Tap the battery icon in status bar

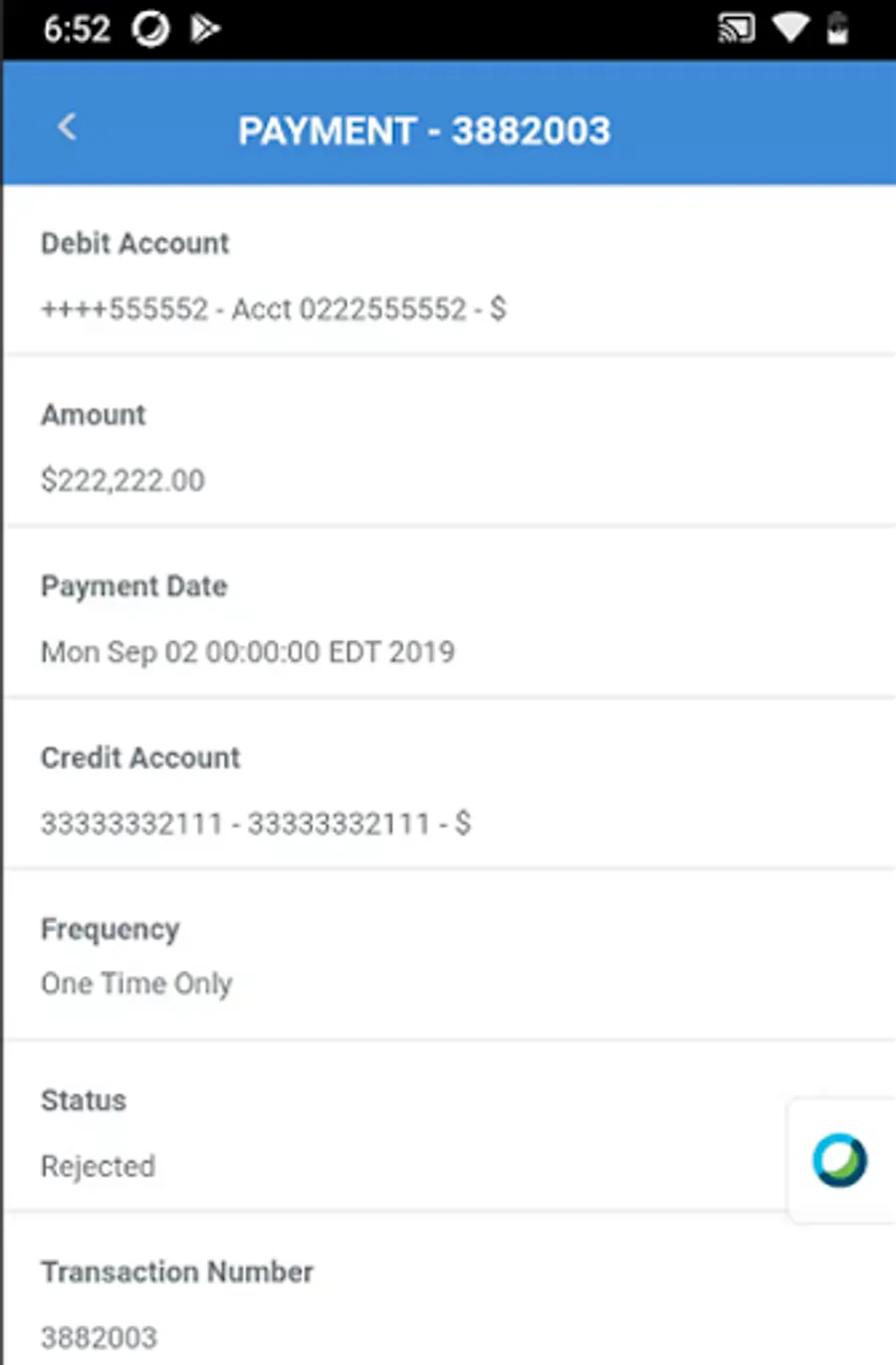coord(838,29)
